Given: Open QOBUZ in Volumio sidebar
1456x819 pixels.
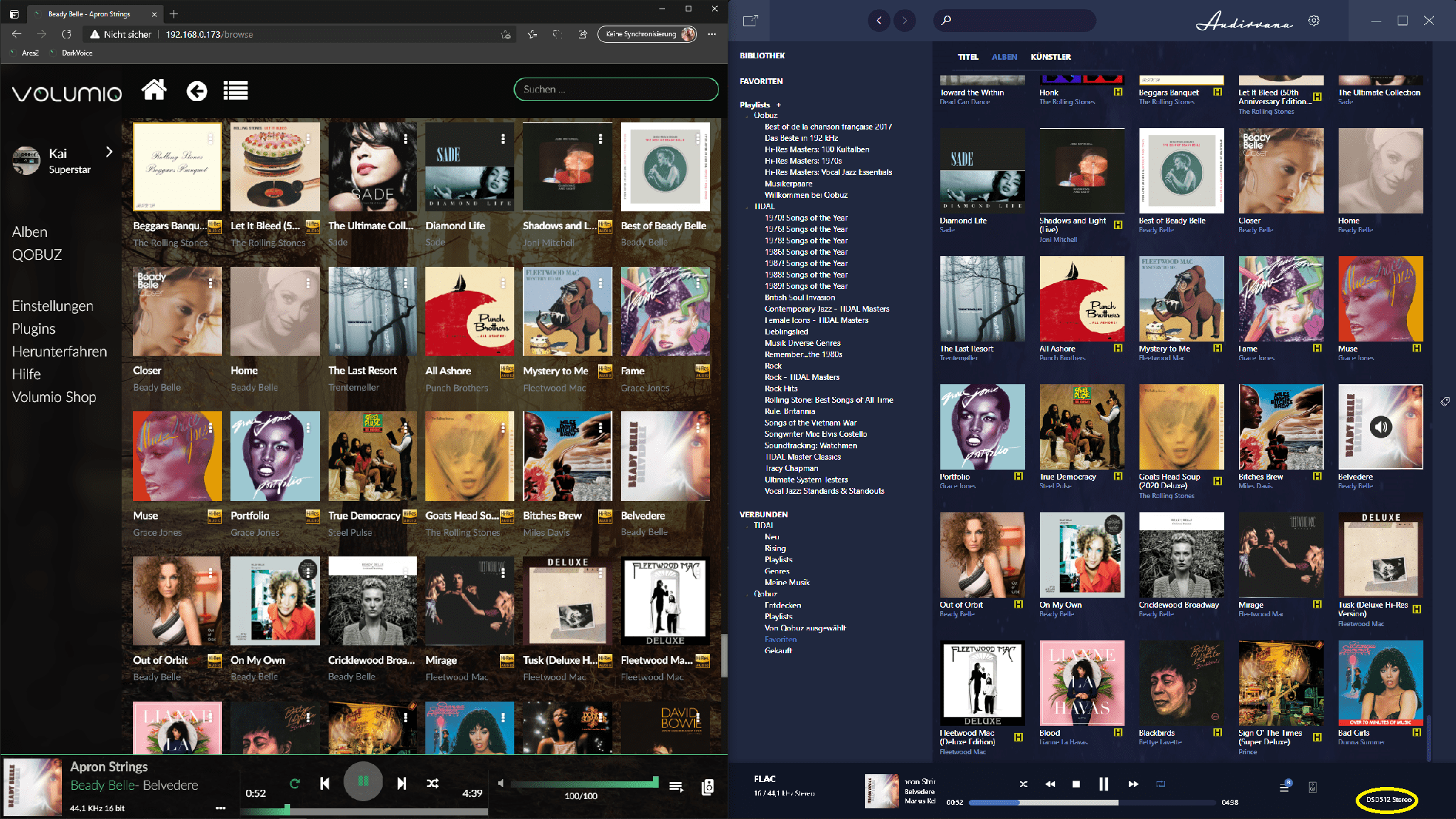Looking at the screenshot, I should tap(37, 255).
